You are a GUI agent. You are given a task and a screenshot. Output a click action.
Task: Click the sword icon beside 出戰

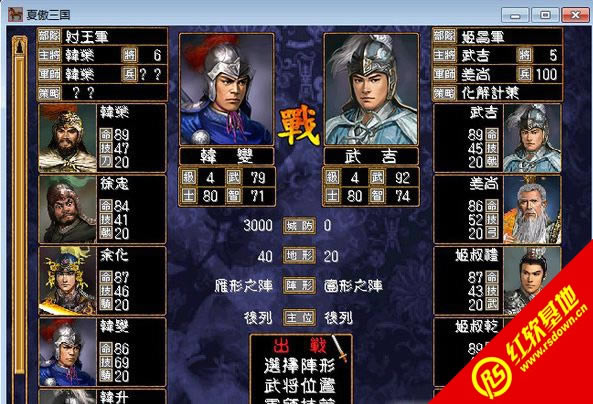tap(340, 348)
